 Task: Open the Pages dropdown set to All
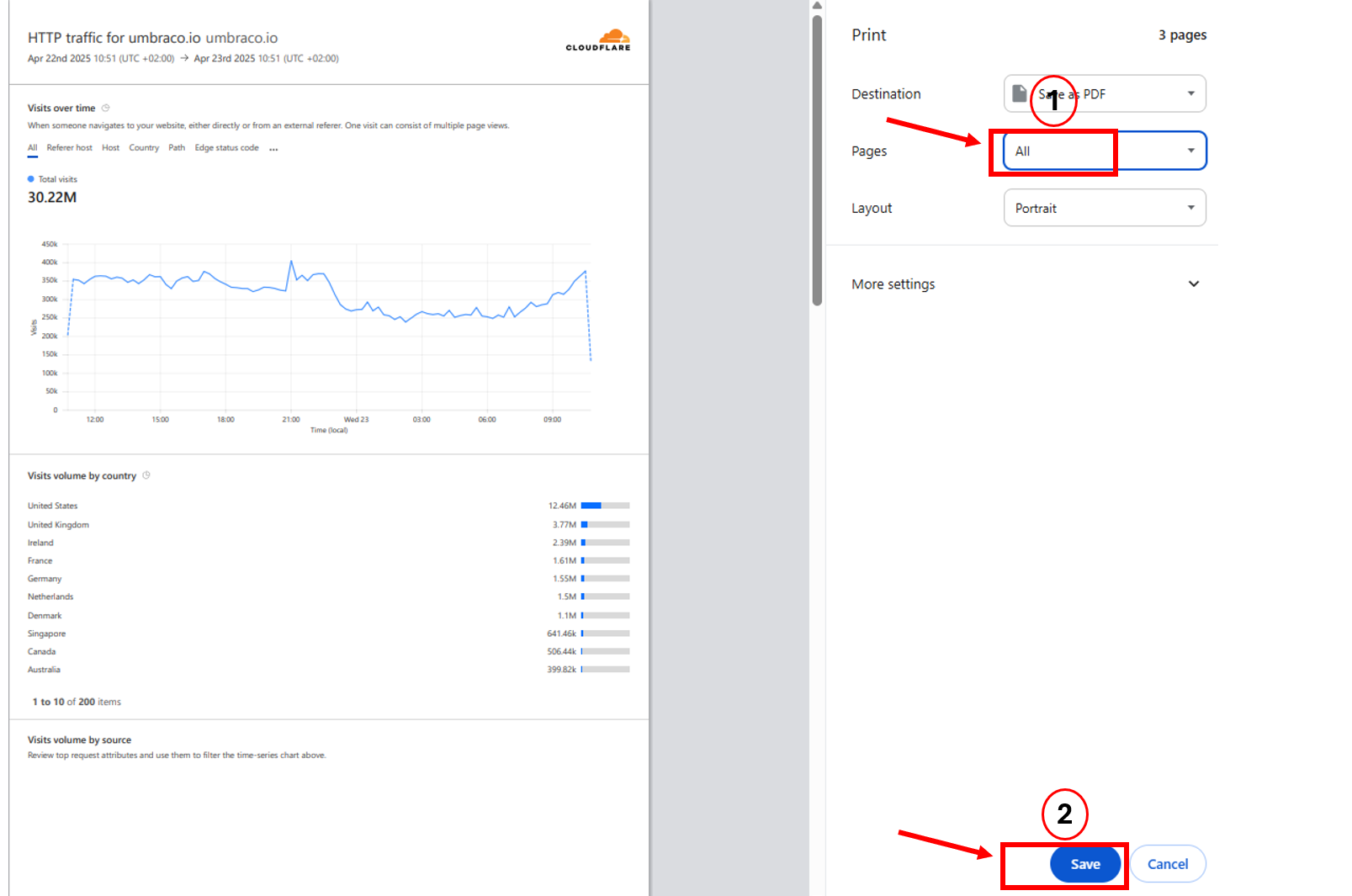pyautogui.click(x=1105, y=151)
